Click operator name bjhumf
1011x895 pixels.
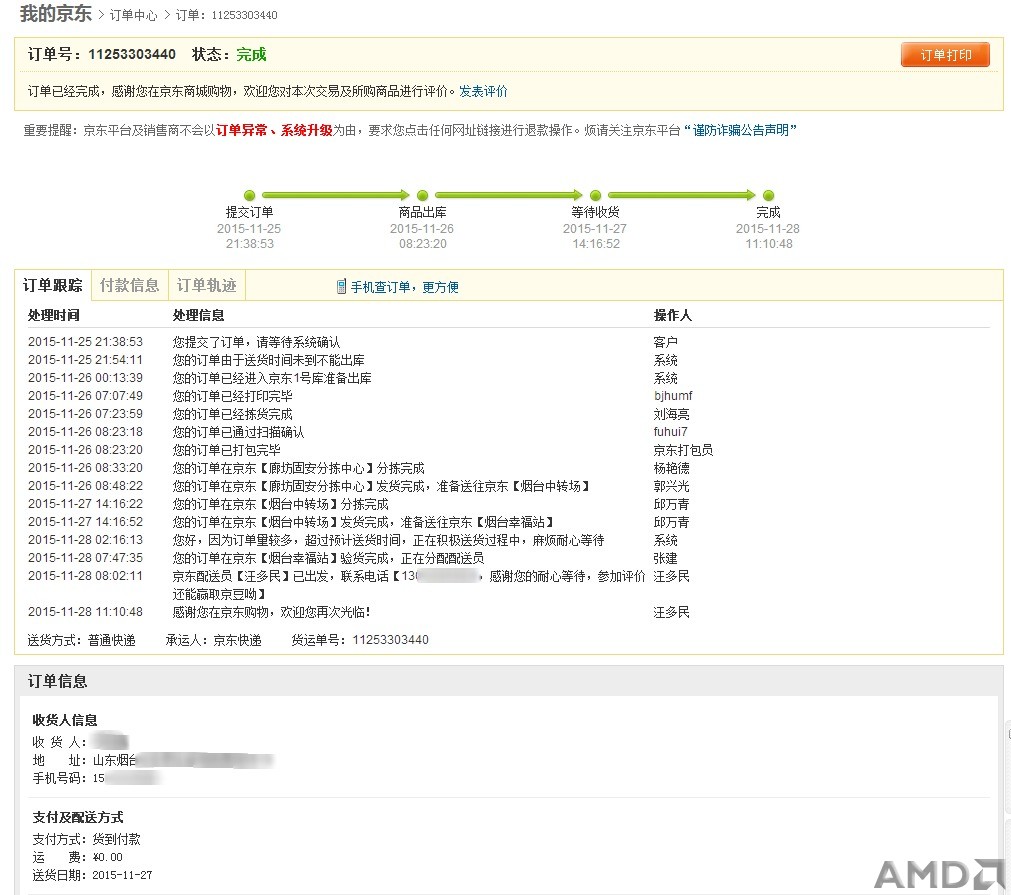click(x=672, y=396)
